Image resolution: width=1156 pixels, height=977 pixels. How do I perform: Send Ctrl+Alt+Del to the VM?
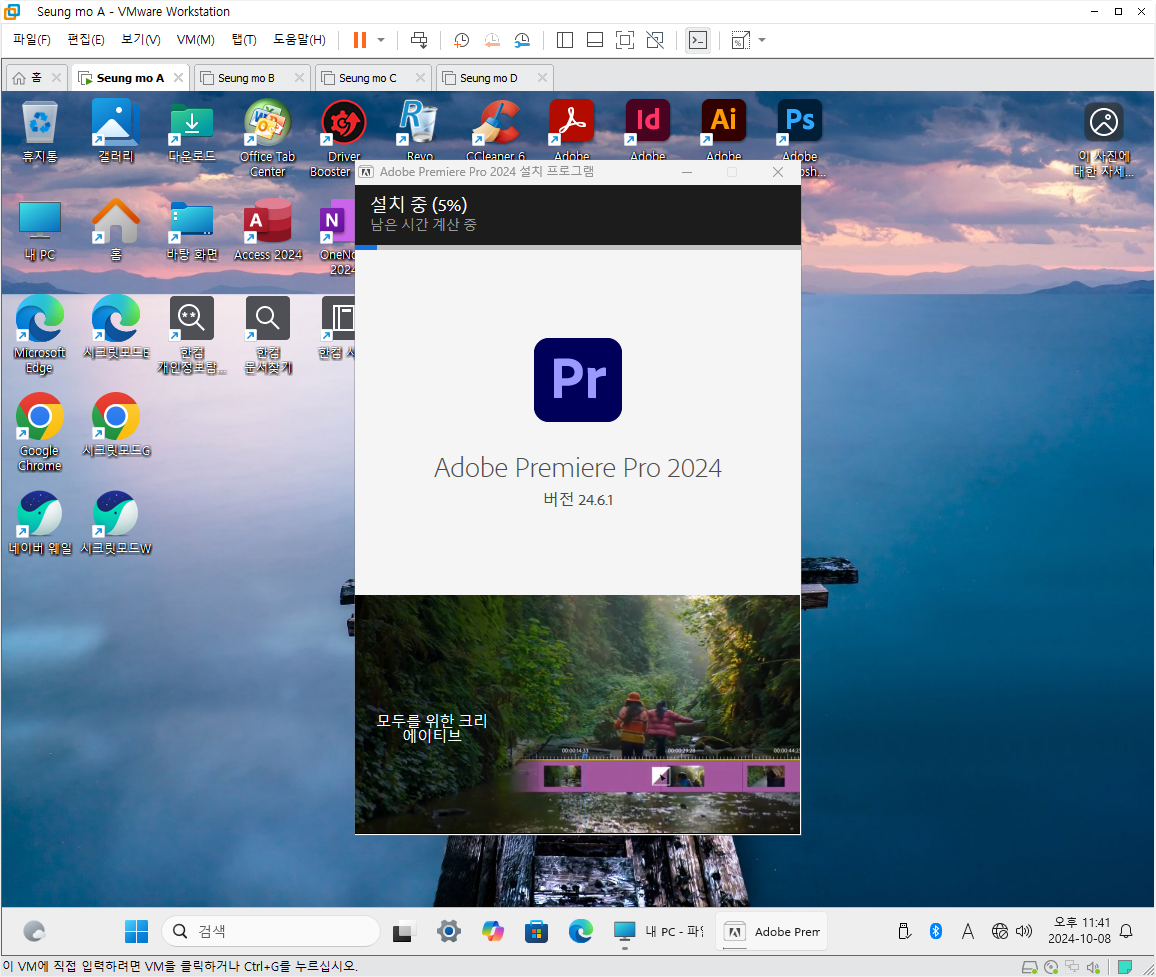click(419, 40)
